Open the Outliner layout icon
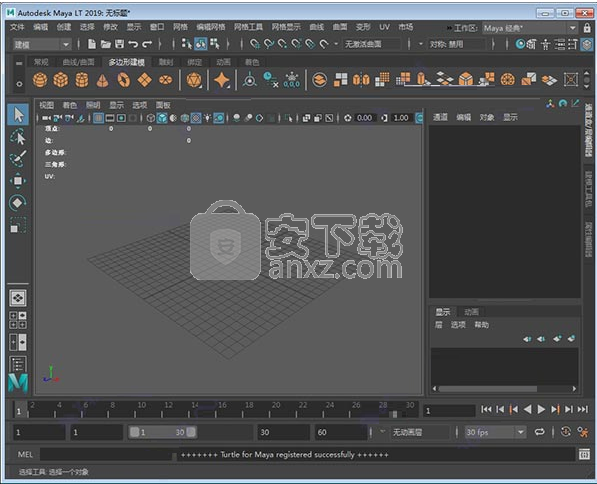 [18, 364]
